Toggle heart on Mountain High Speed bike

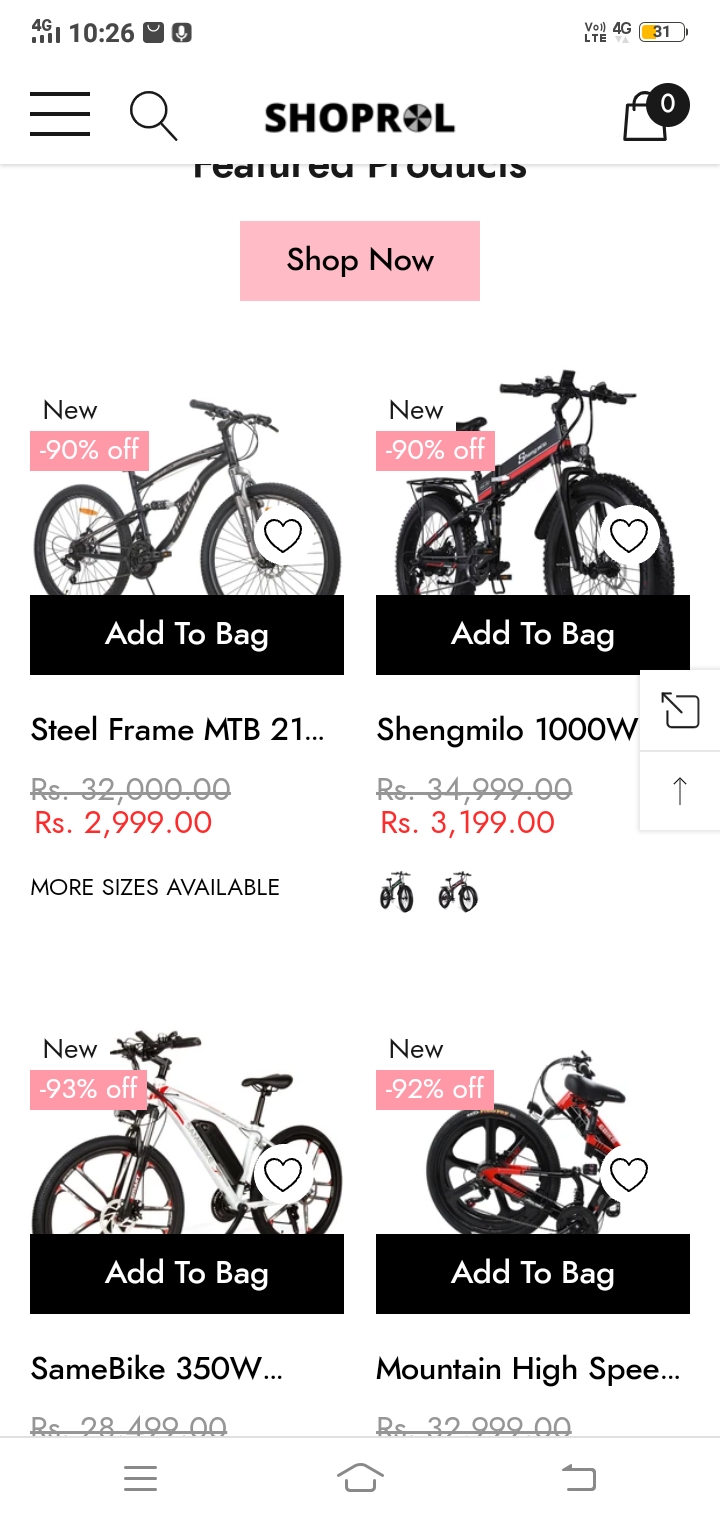(x=629, y=1175)
